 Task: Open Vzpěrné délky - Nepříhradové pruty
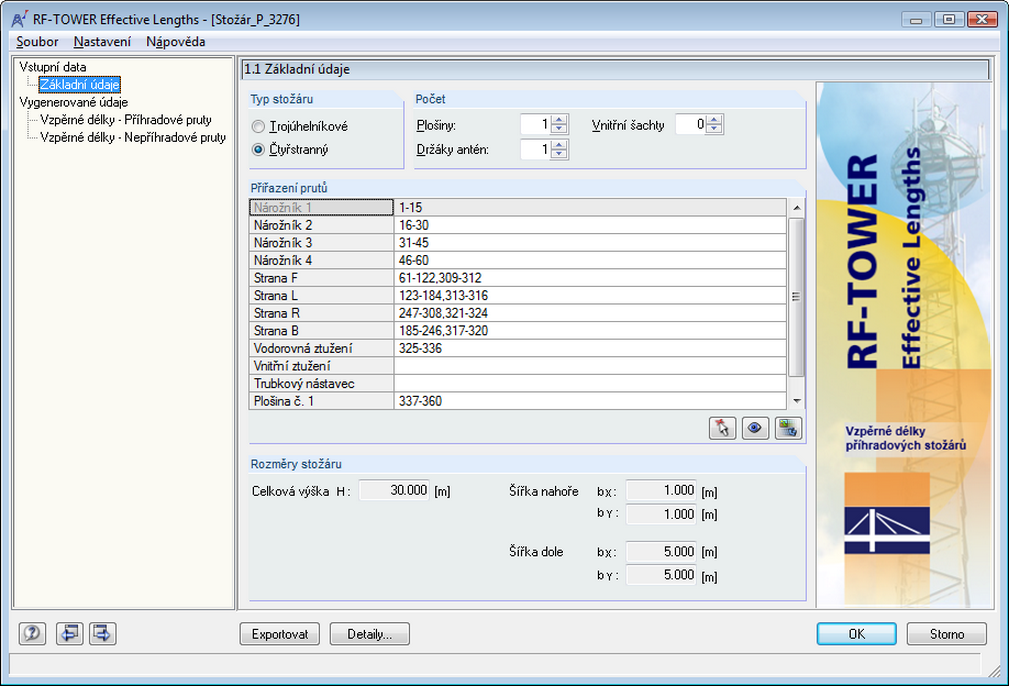coord(133,137)
